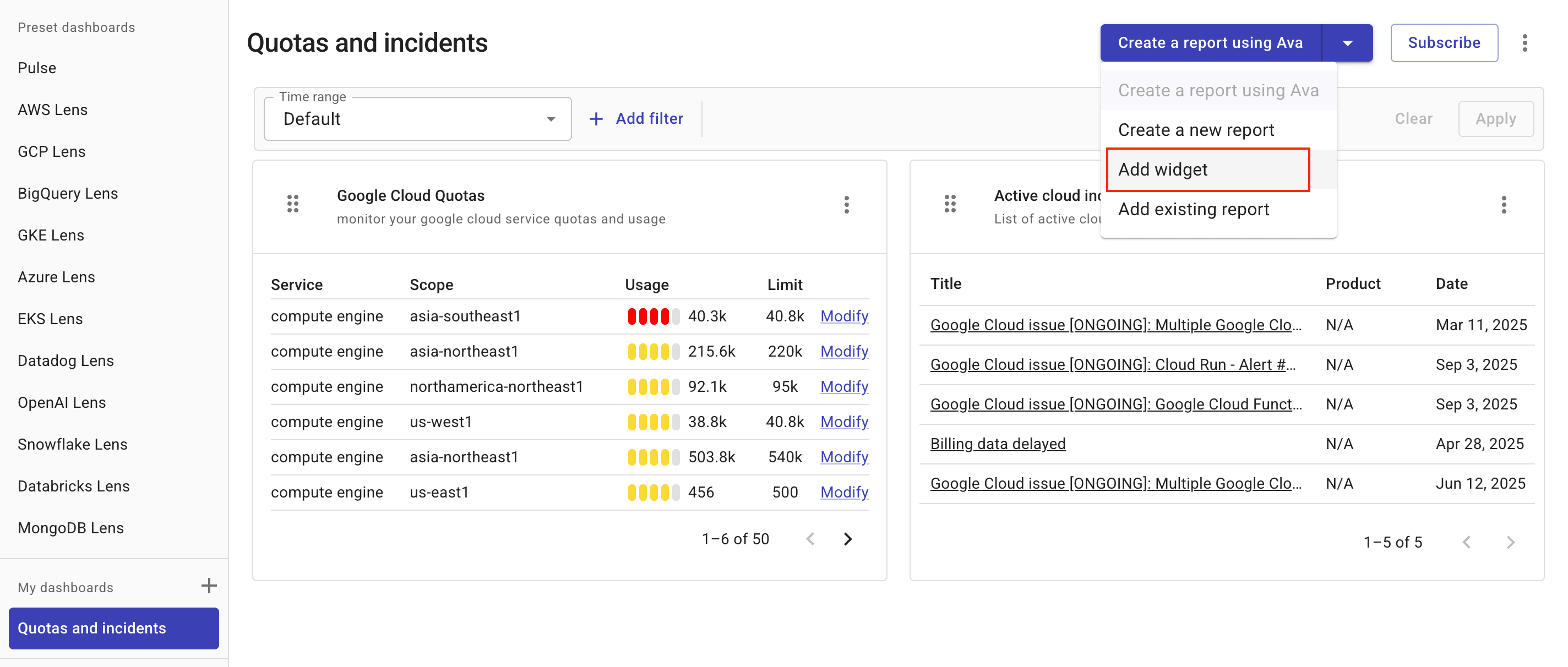The height and width of the screenshot is (667, 1568).
Task: Open AWS Lens dashboard
Action: 53,110
